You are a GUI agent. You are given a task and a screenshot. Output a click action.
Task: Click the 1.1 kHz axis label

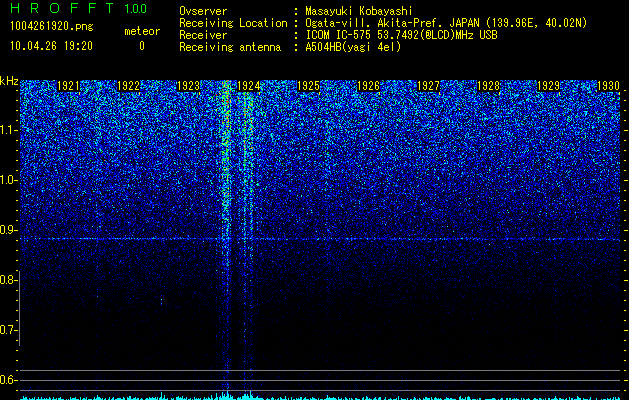(x=7, y=130)
